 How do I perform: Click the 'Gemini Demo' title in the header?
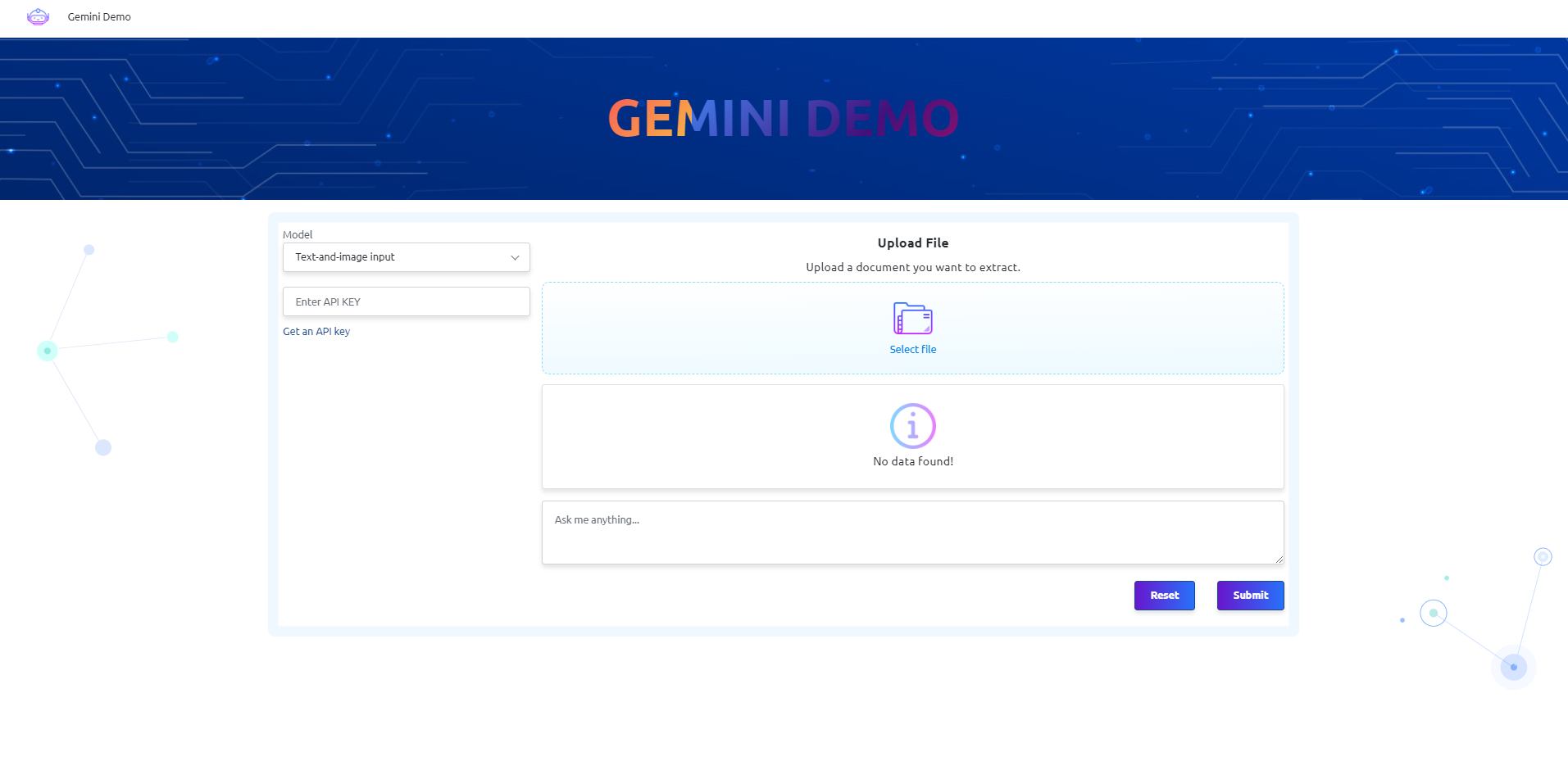tap(98, 16)
